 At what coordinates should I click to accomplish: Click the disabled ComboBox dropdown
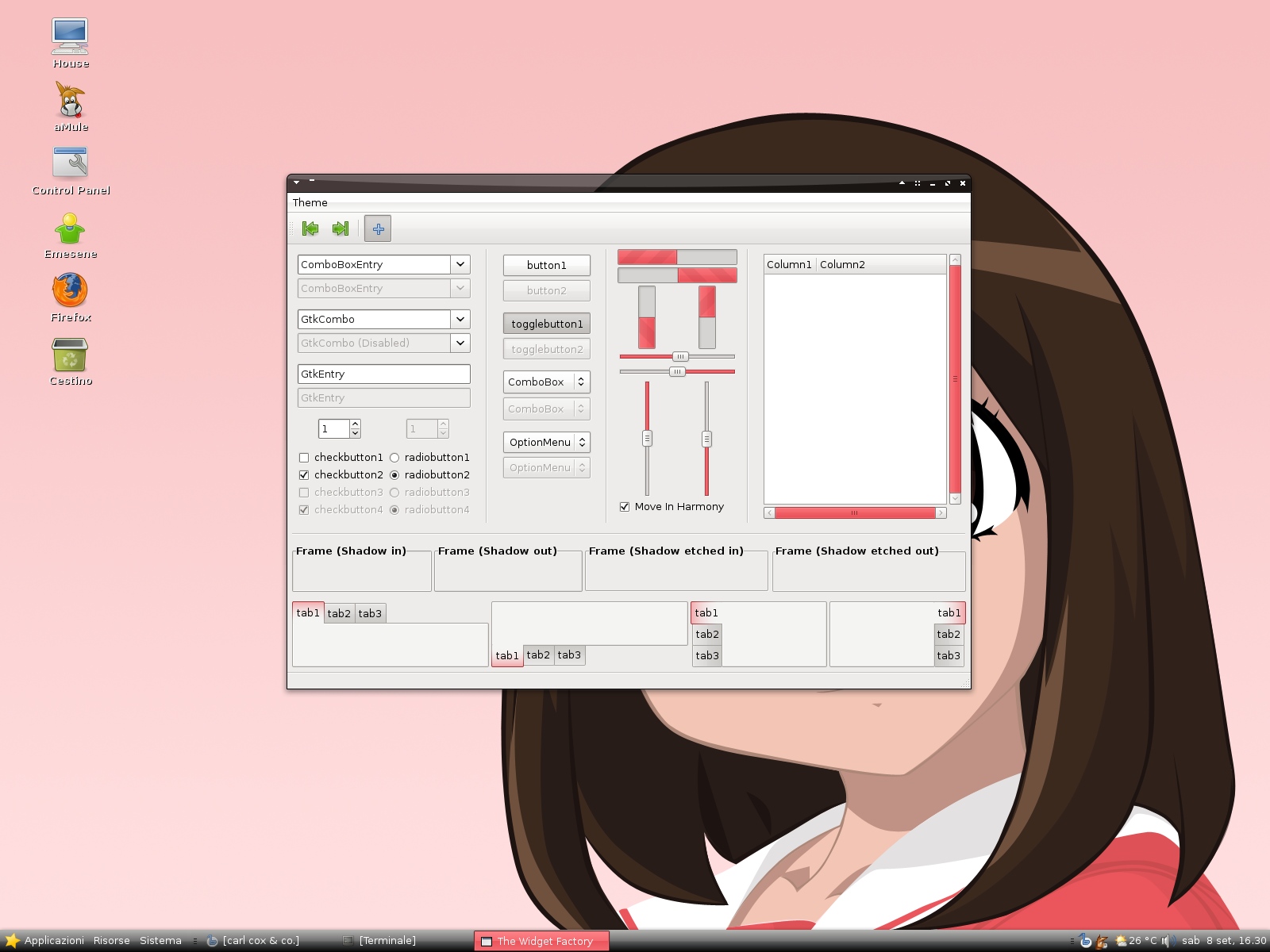tap(547, 409)
